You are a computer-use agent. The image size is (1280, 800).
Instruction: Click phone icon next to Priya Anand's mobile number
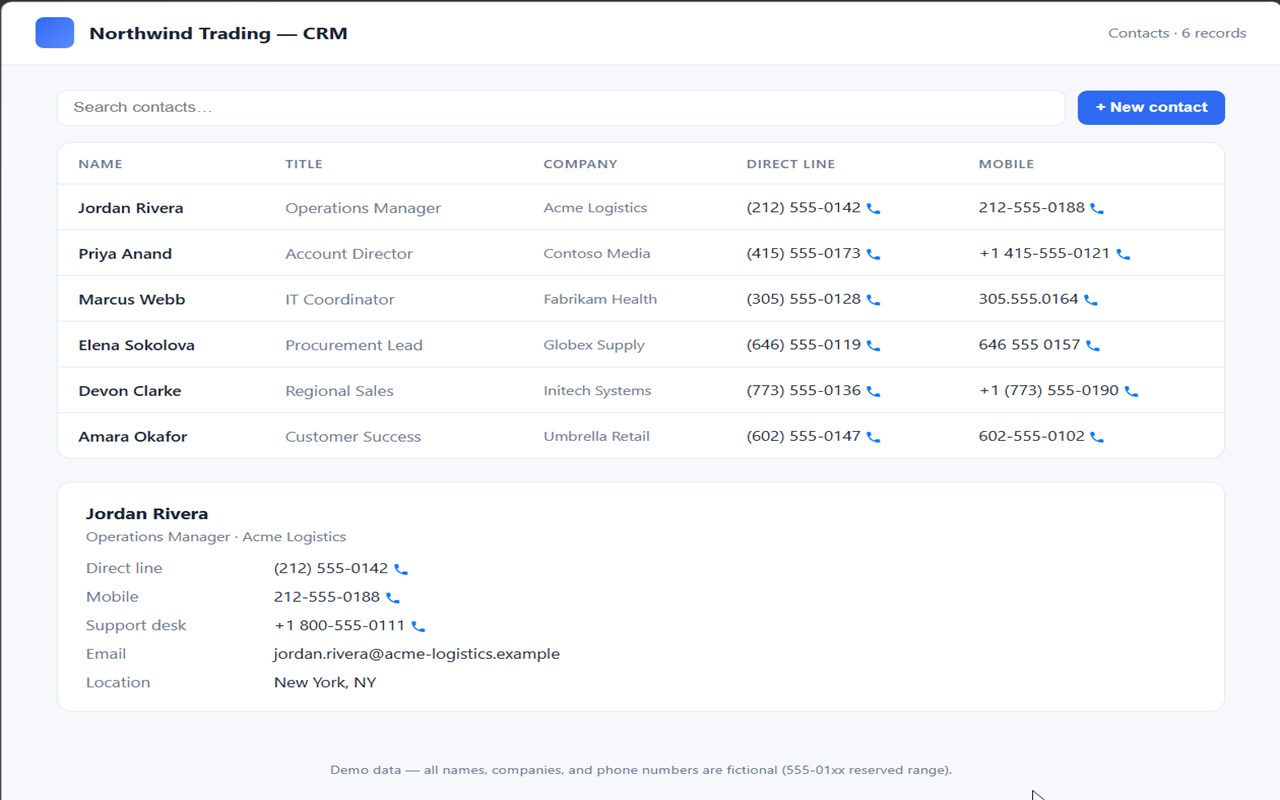1123,255
